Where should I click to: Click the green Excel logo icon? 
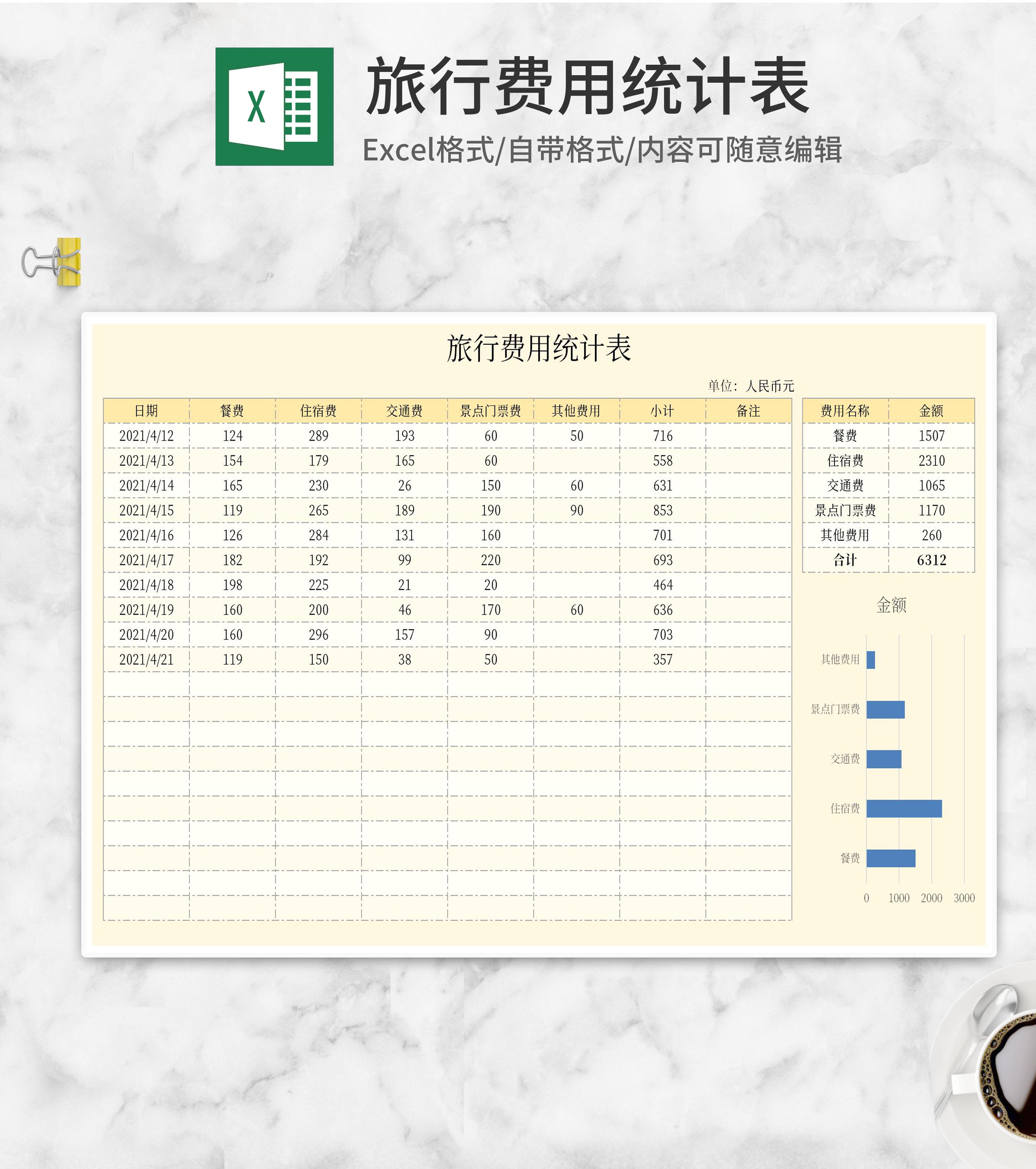coord(274,106)
